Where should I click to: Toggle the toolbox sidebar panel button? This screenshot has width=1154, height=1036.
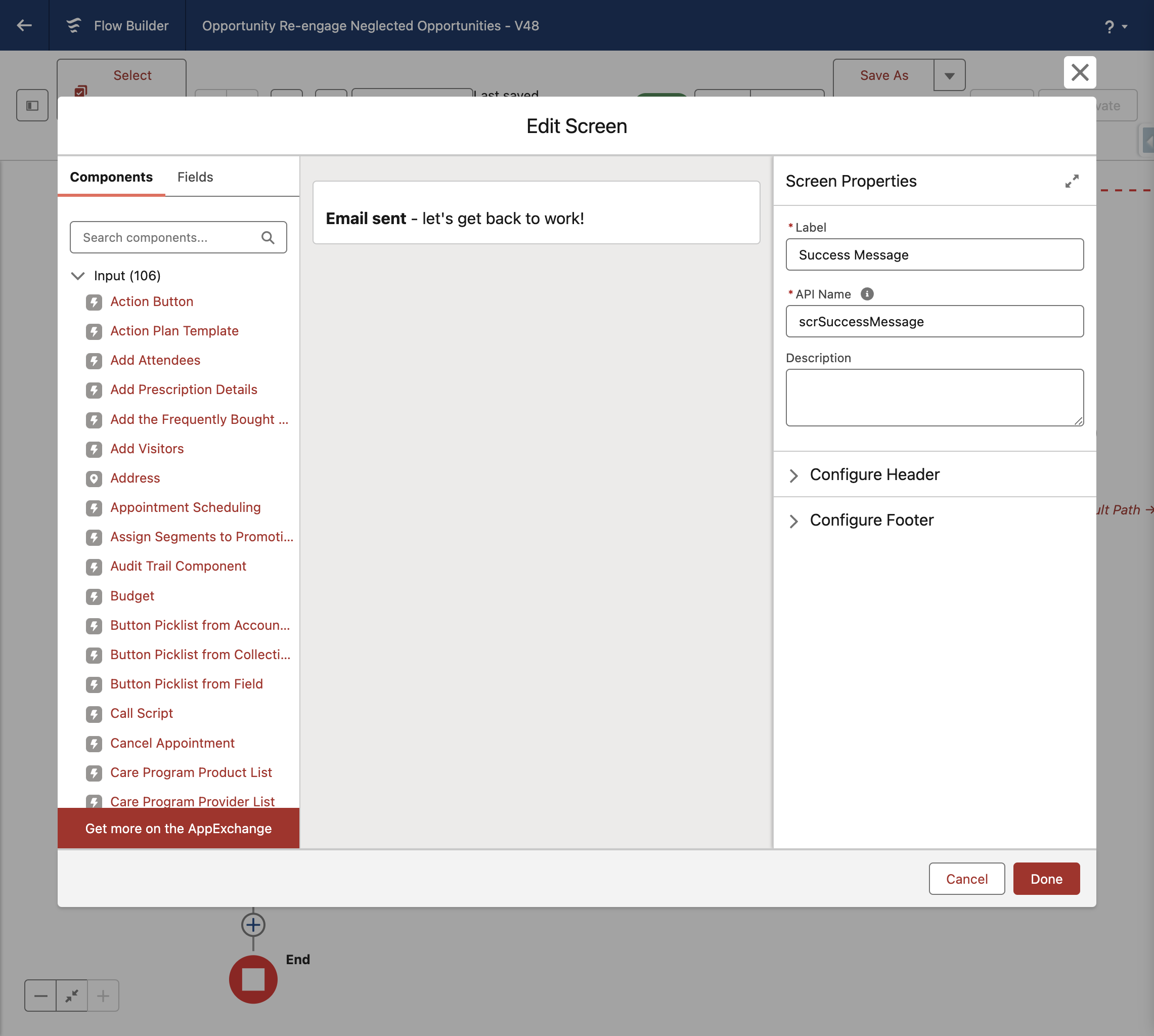[32, 105]
